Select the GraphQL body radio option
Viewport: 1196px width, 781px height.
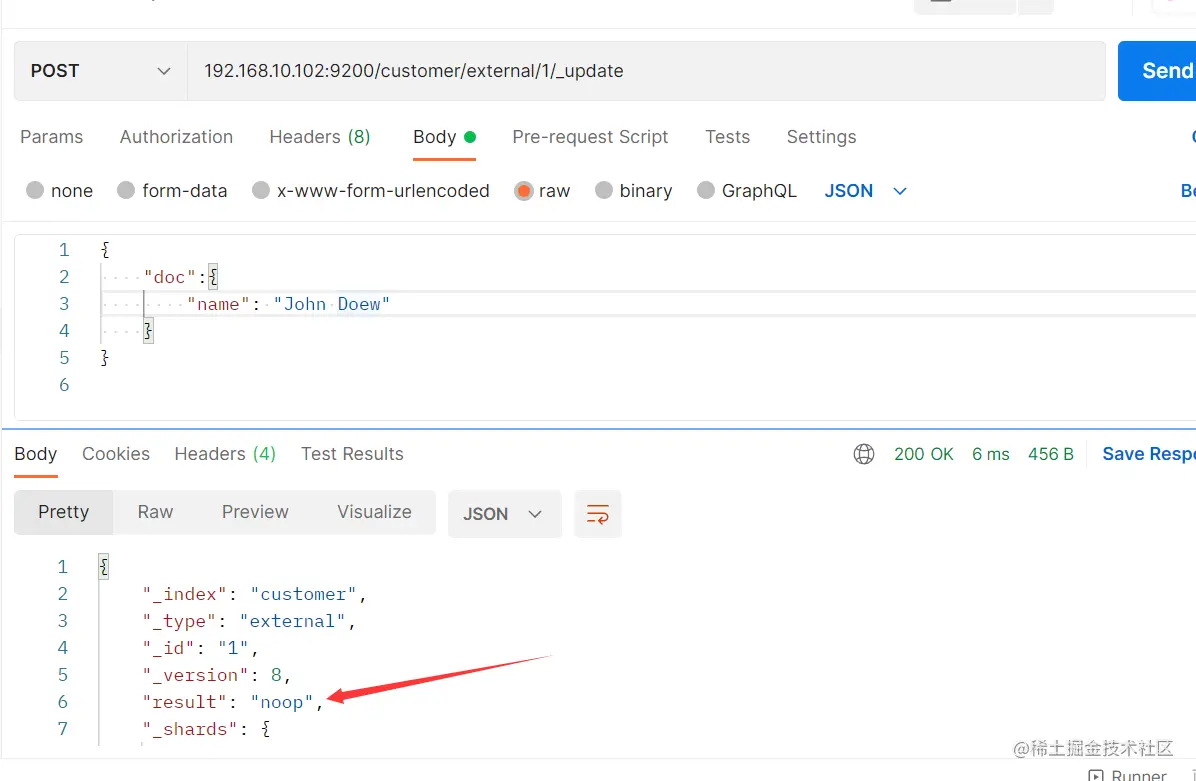[706, 191]
